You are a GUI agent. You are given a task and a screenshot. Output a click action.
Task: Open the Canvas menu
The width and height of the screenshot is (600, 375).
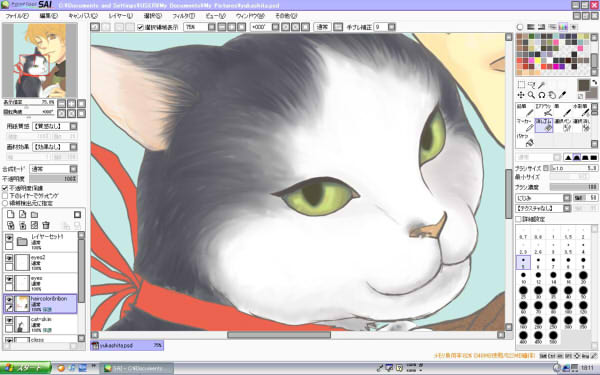click(83, 16)
